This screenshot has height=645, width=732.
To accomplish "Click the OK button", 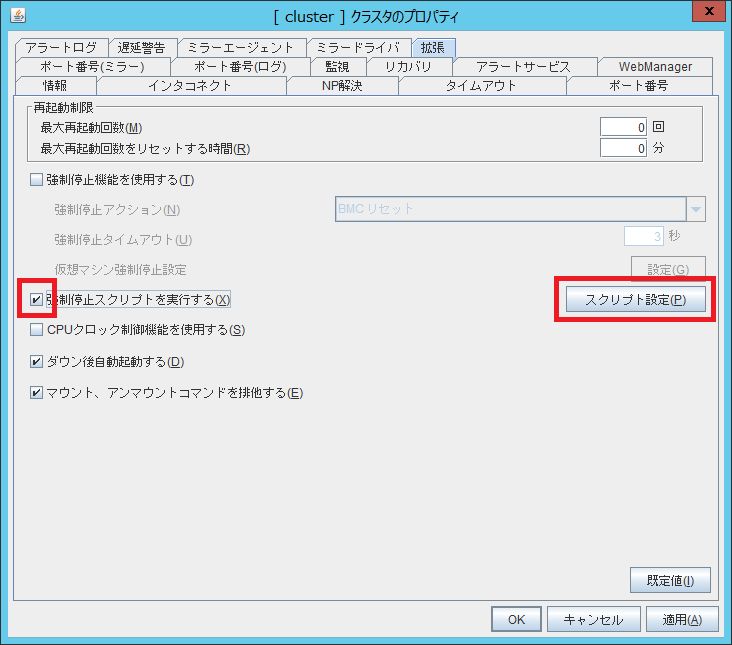I will [x=516, y=619].
